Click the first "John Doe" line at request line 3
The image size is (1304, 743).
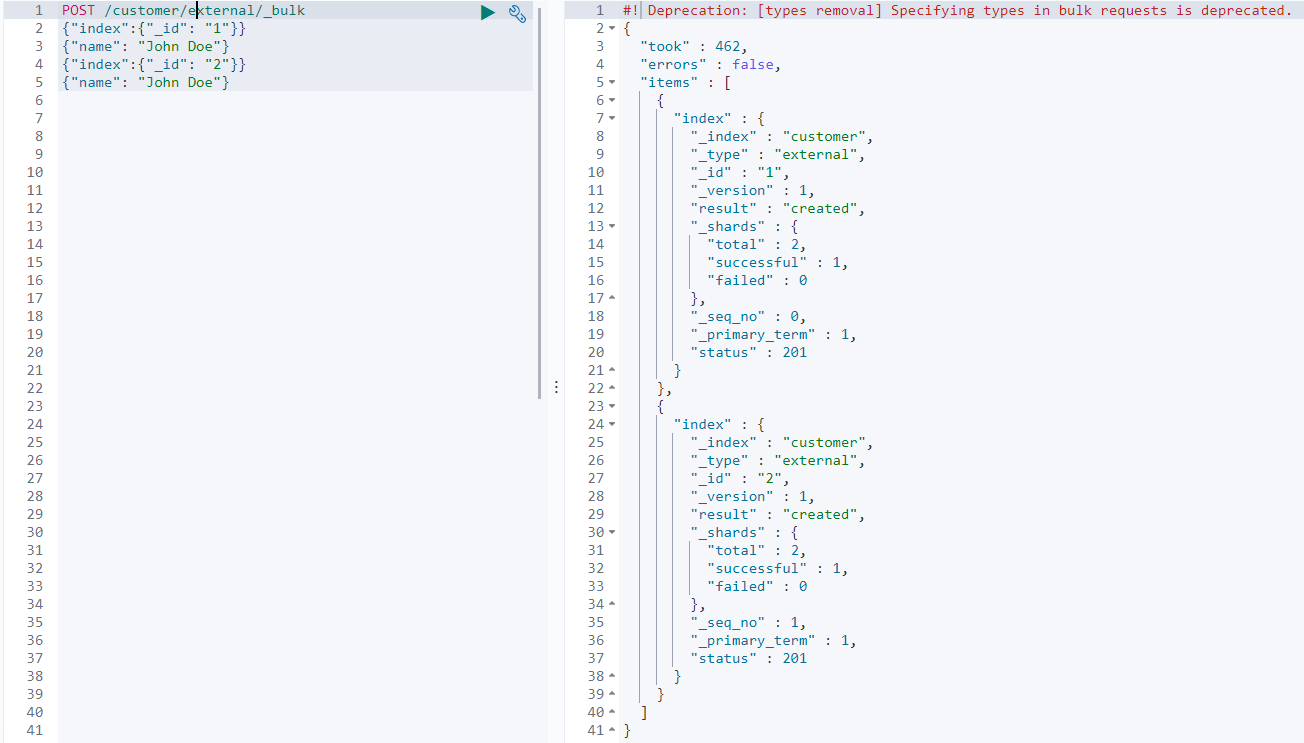coord(145,46)
